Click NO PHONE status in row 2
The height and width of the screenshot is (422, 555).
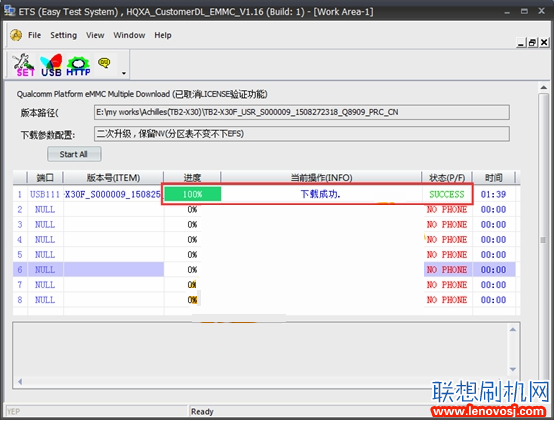click(447, 209)
